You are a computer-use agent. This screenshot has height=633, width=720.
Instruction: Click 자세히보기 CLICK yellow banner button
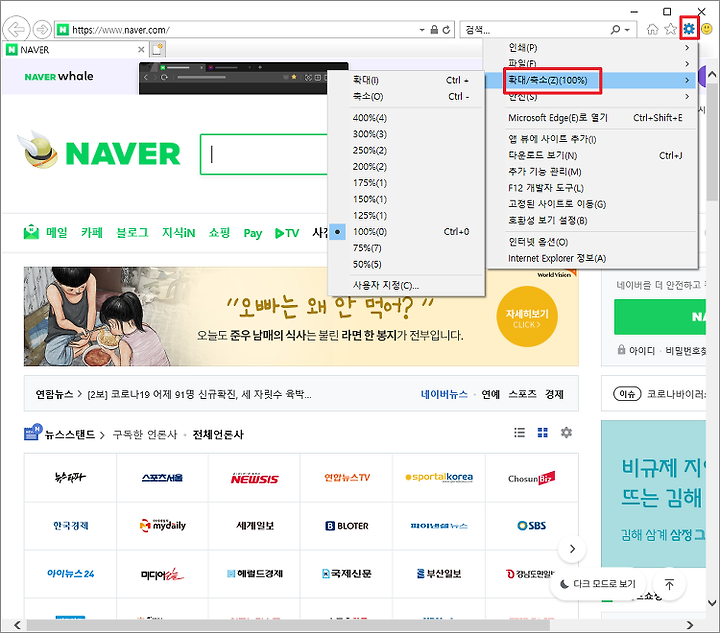527,317
